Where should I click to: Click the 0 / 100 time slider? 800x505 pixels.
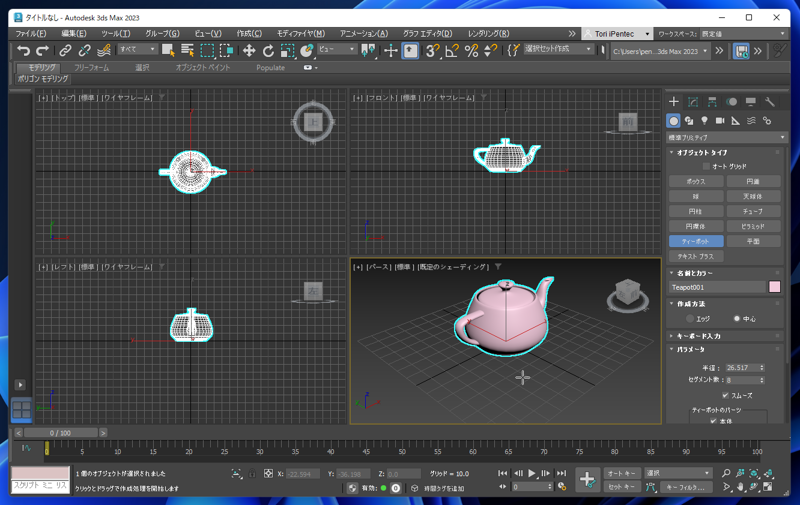[x=61, y=433]
